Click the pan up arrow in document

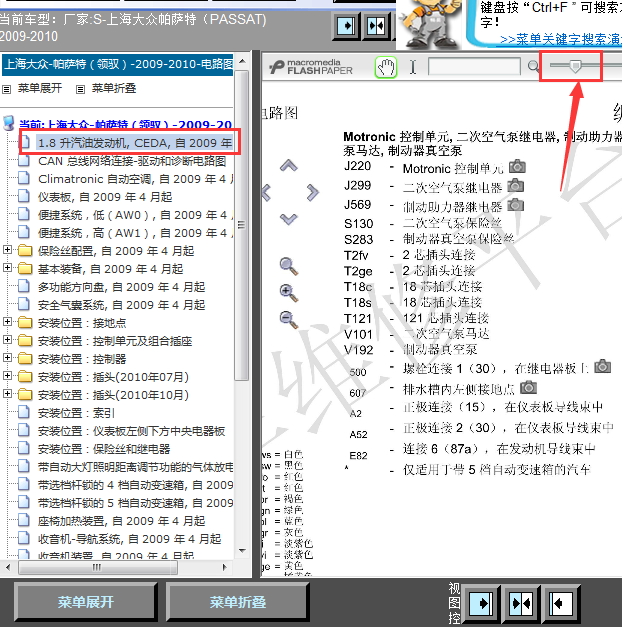pyautogui.click(x=288, y=165)
